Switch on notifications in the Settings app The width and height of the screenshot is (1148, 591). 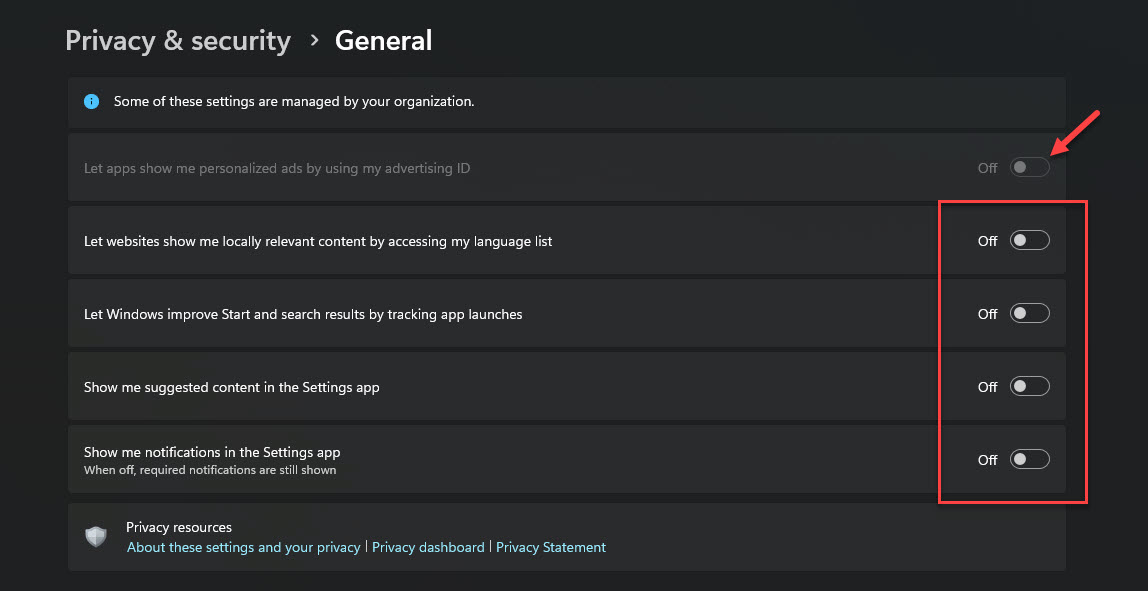point(1029,460)
